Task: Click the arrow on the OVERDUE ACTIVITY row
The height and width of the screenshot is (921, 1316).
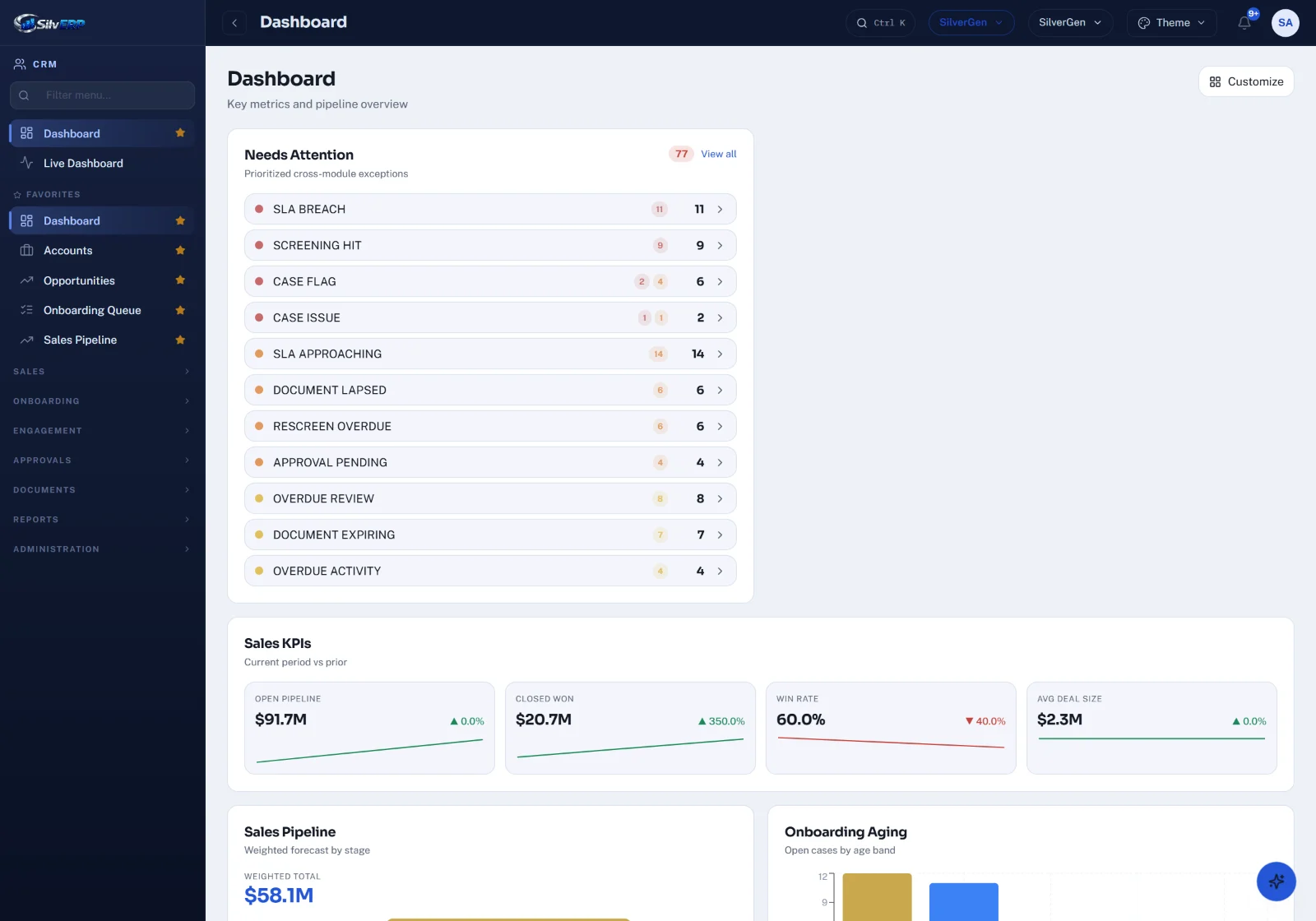Action: coord(720,571)
